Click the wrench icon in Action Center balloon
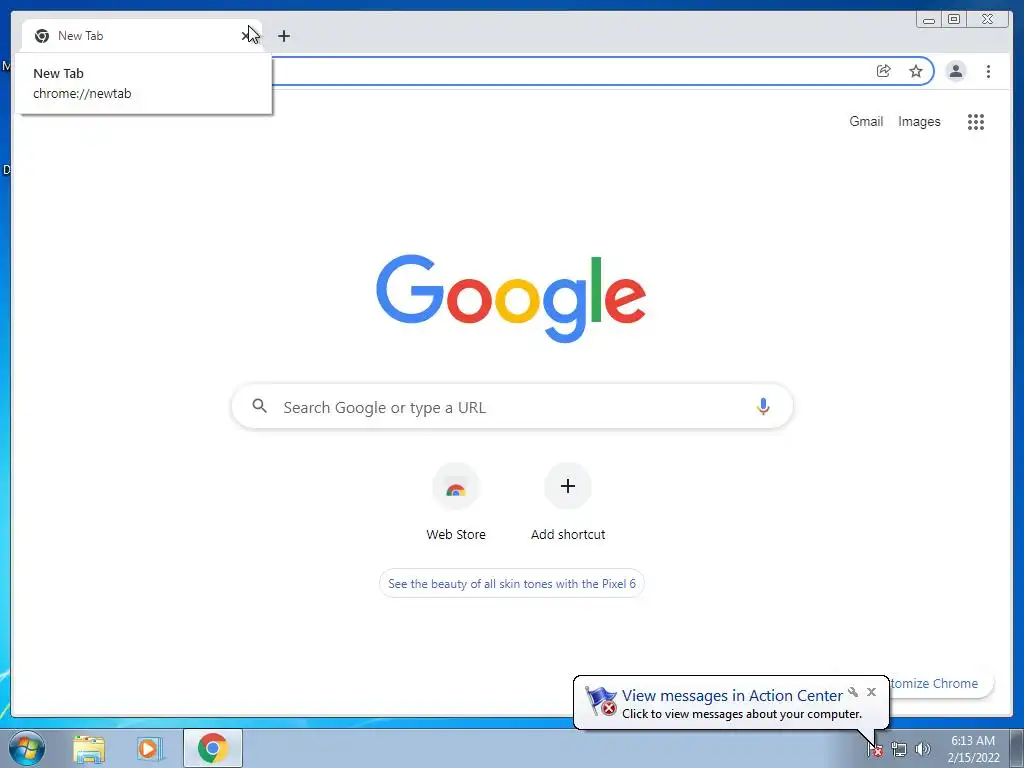Image resolution: width=1024 pixels, height=768 pixels. point(853,692)
